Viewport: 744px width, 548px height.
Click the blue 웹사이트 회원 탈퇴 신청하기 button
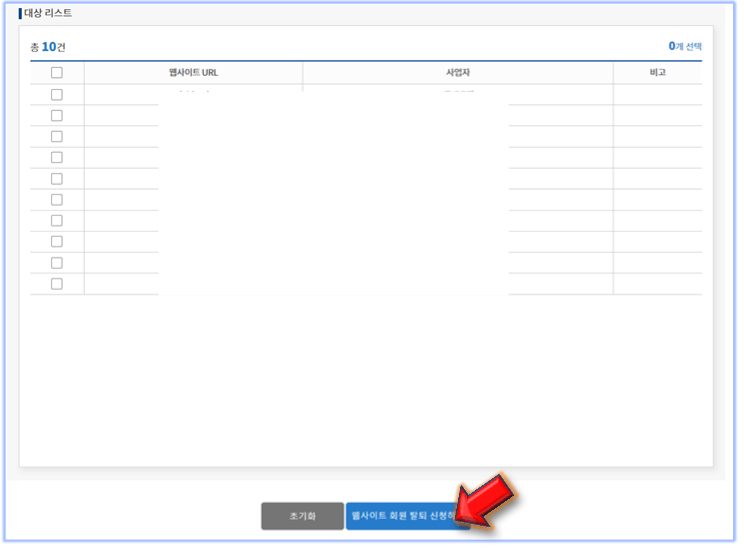(x=407, y=516)
